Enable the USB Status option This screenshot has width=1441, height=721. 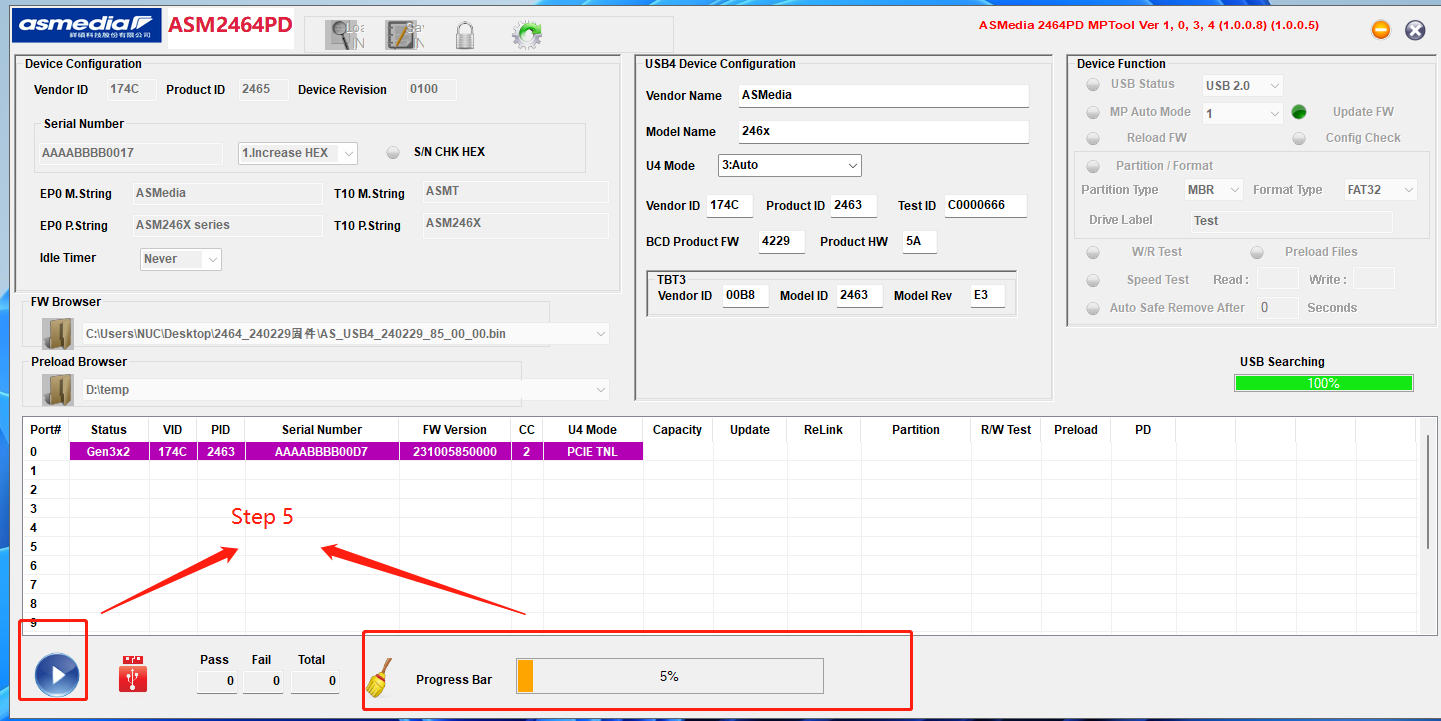[x=1093, y=85]
